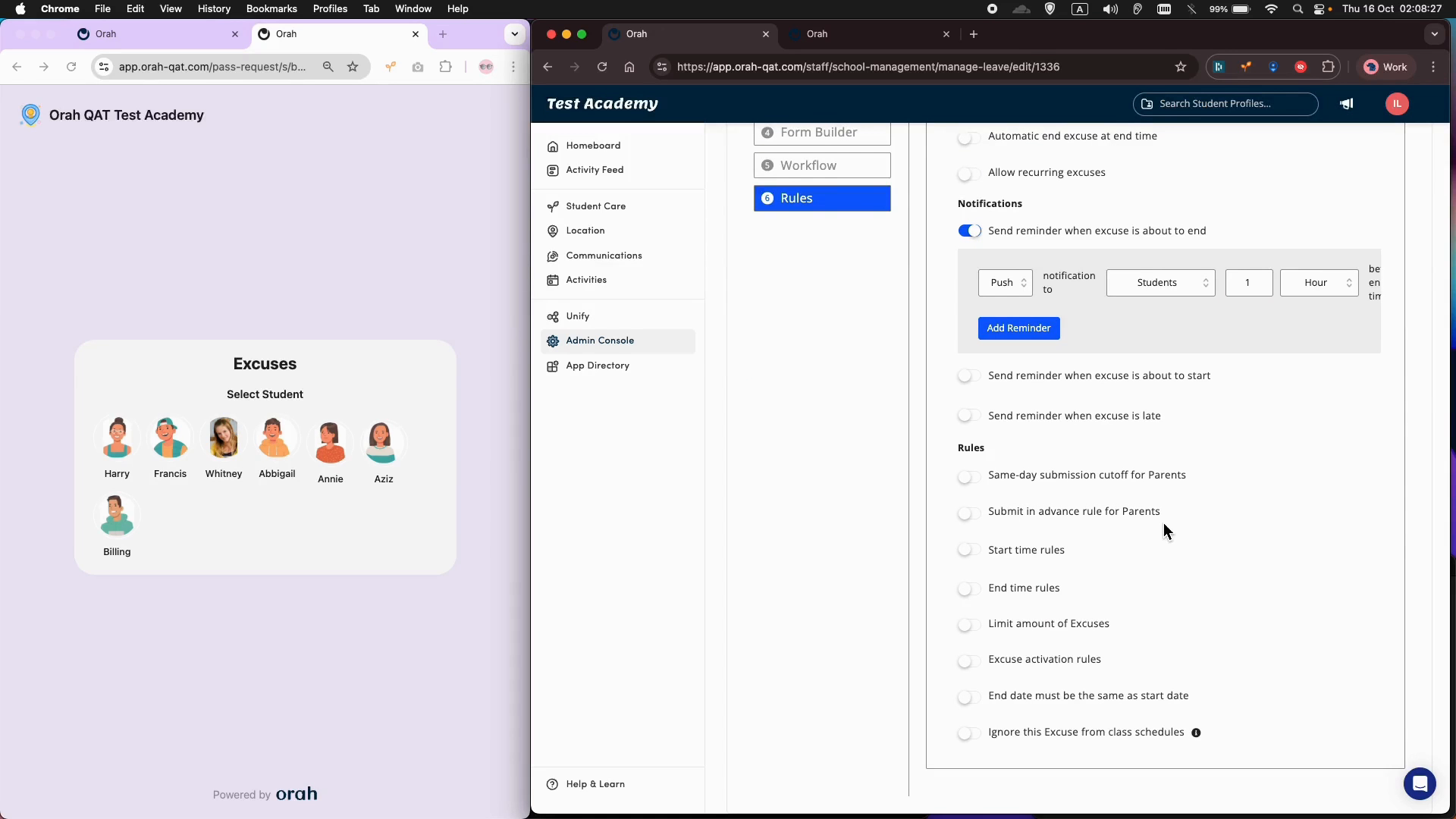Click the Add Reminder button

(1018, 328)
